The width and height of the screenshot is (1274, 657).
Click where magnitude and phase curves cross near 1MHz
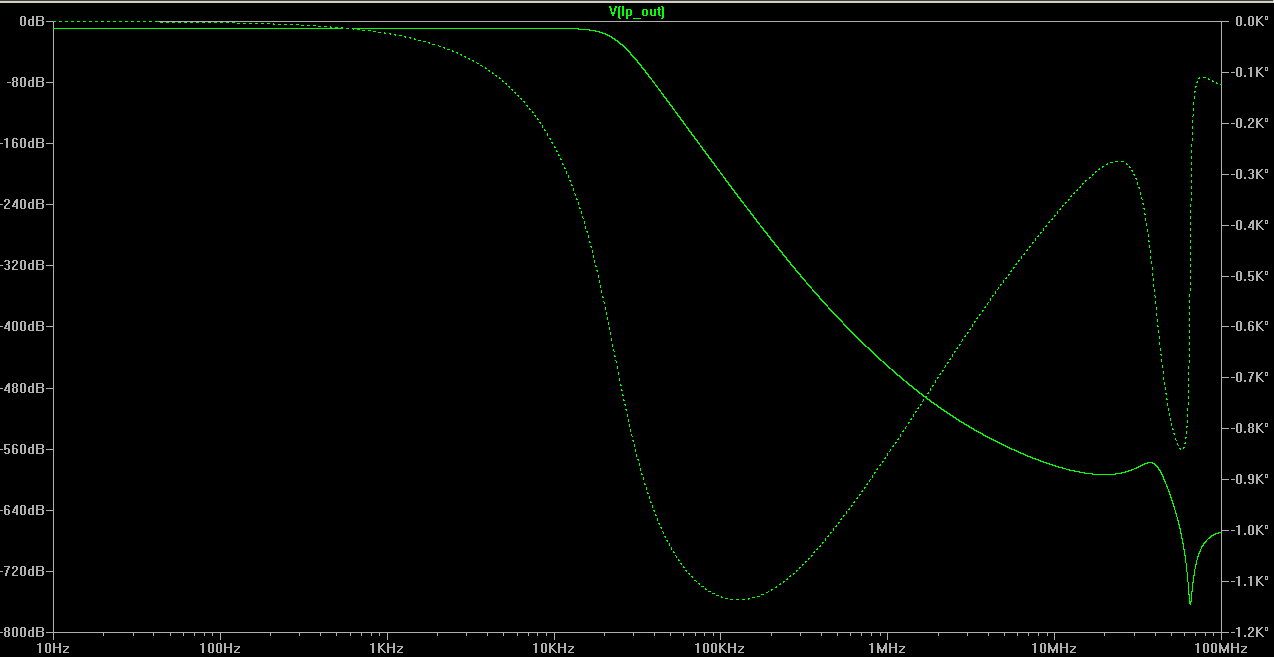[x=925, y=398]
